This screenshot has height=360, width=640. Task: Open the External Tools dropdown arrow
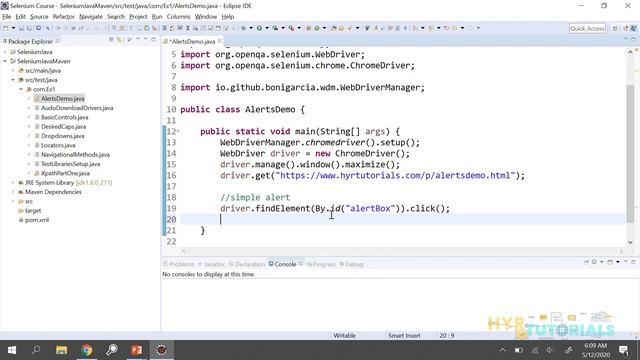(299, 28)
